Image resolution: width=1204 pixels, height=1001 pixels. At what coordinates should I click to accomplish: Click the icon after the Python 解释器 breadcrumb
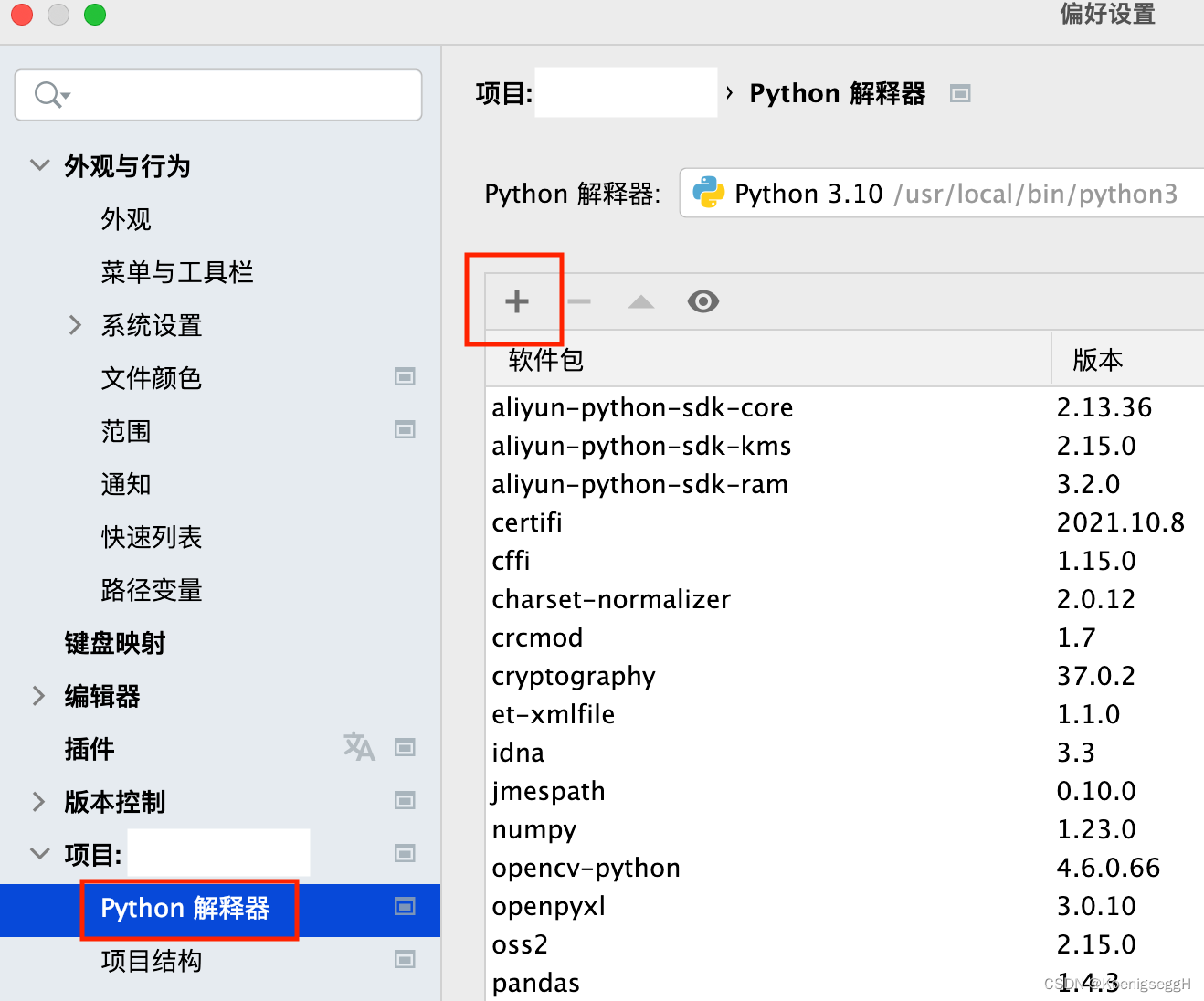coord(960,93)
